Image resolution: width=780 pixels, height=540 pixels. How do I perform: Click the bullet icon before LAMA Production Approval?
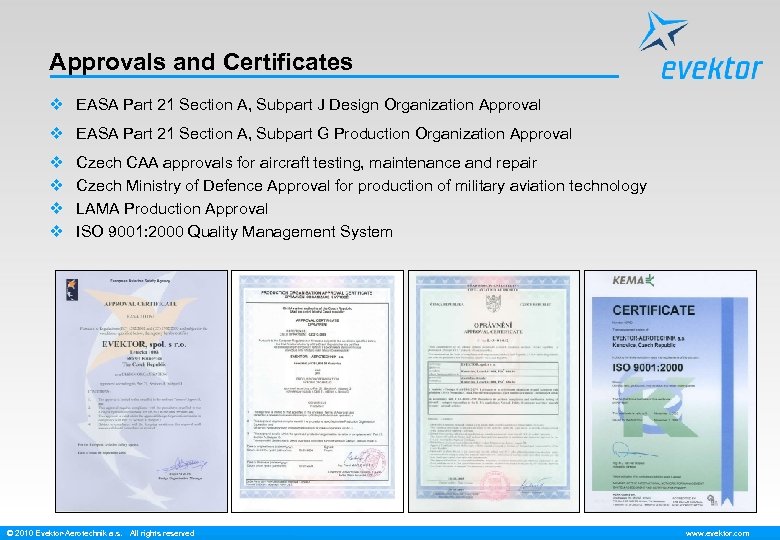click(57, 208)
